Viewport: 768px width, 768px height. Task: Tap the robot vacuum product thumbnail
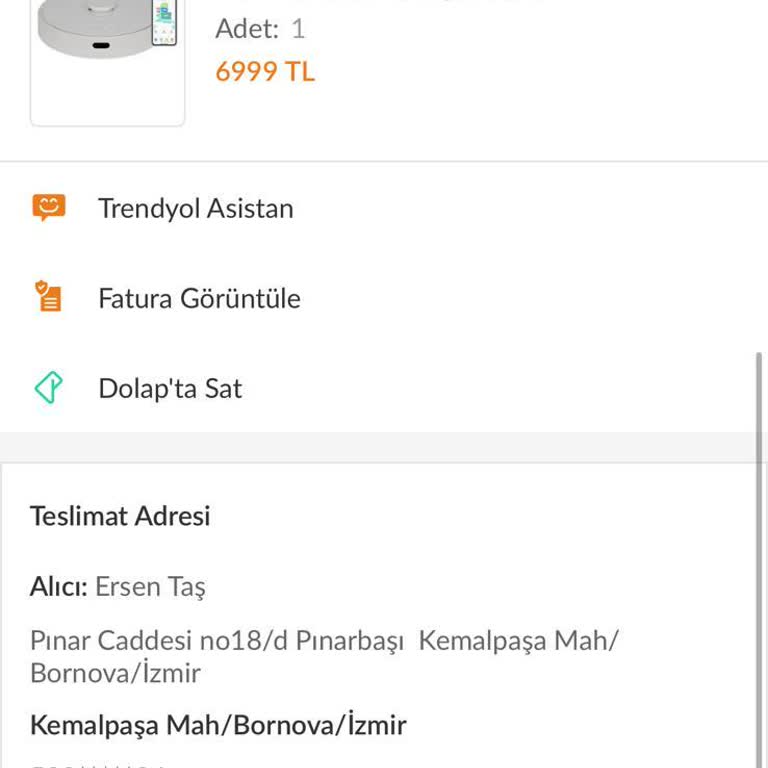coord(107,59)
